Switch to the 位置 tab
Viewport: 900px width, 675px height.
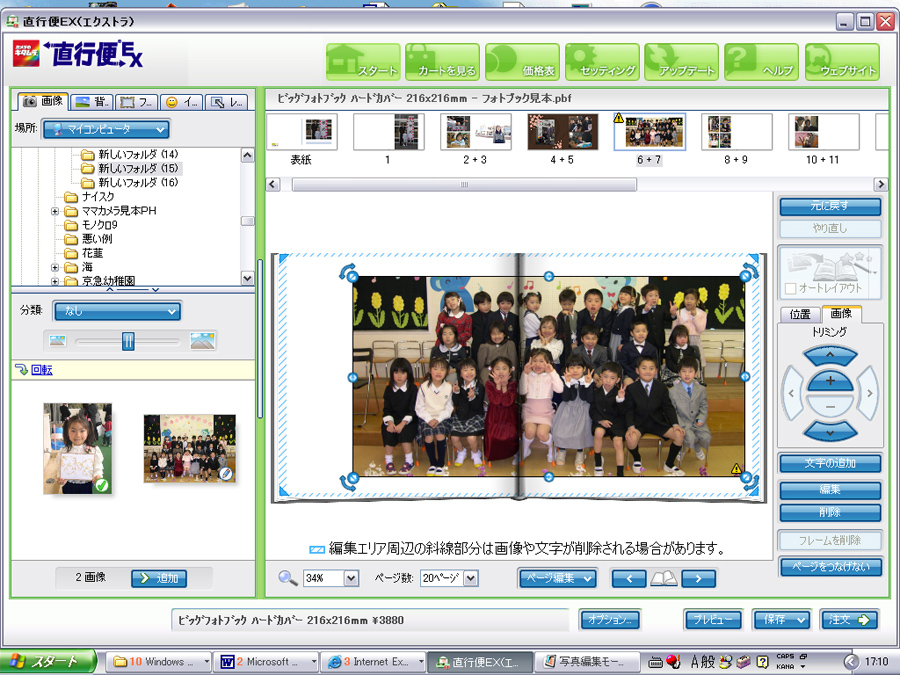(799, 314)
